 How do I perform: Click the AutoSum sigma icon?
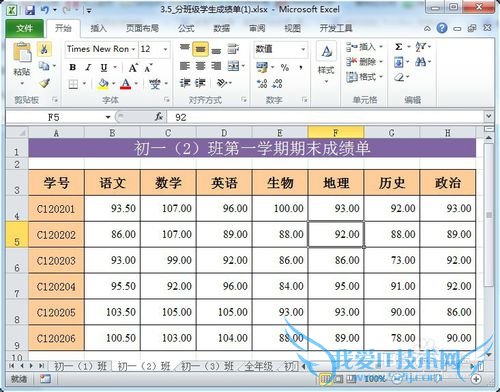pyautogui.click(x=398, y=47)
